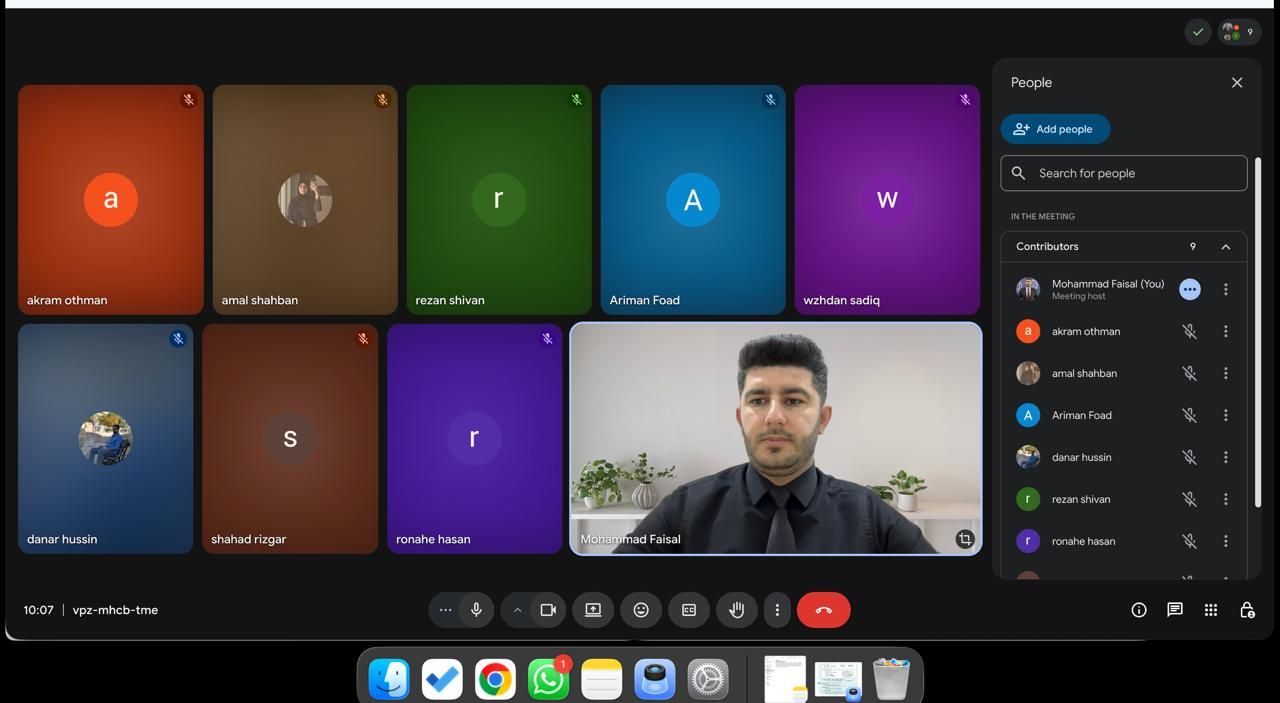This screenshot has height=703, width=1280.
Task: Mute ronahe hasan in the People panel
Action: [x=1189, y=541]
